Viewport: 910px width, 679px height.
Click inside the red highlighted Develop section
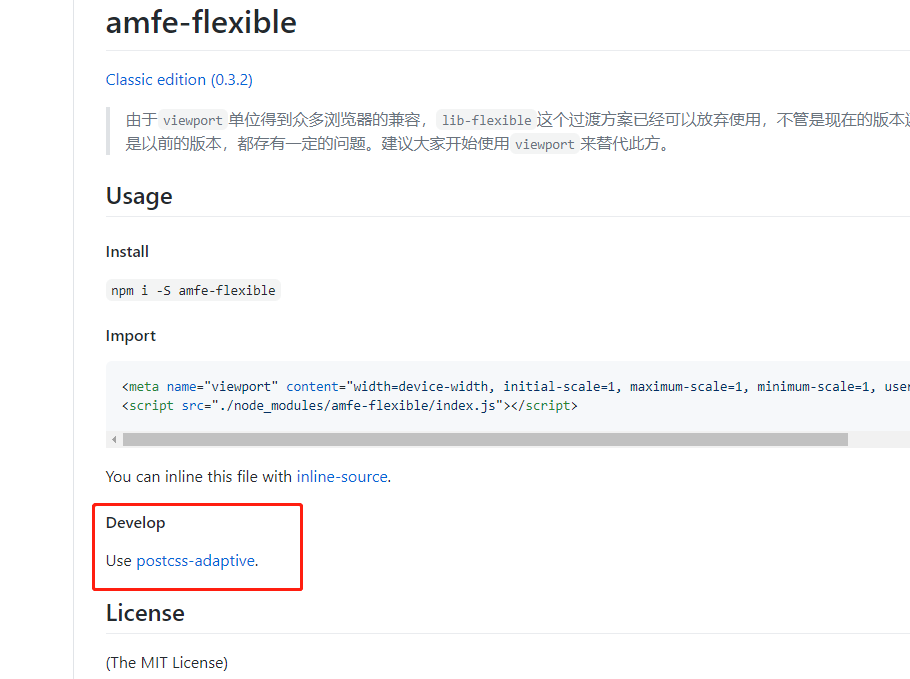pyautogui.click(x=196, y=547)
